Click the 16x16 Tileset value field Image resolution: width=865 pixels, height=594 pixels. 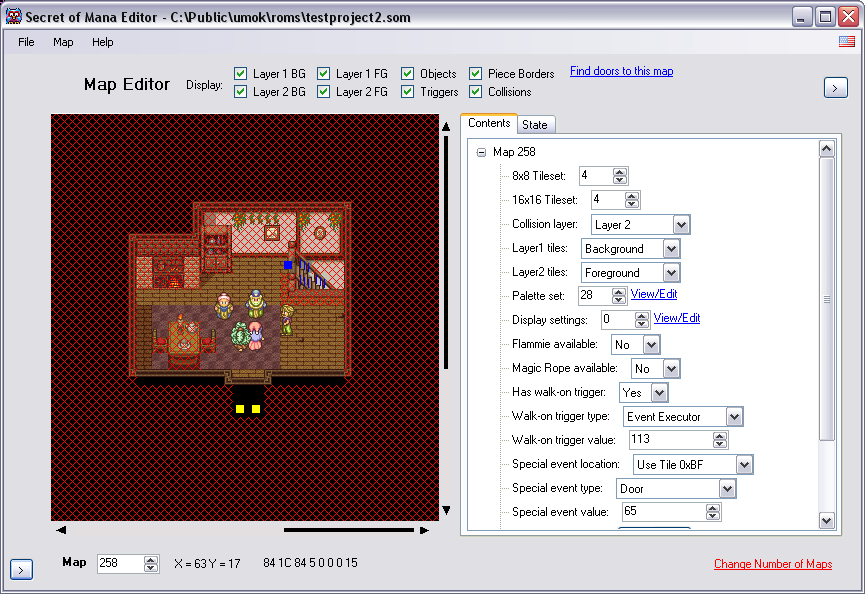608,200
